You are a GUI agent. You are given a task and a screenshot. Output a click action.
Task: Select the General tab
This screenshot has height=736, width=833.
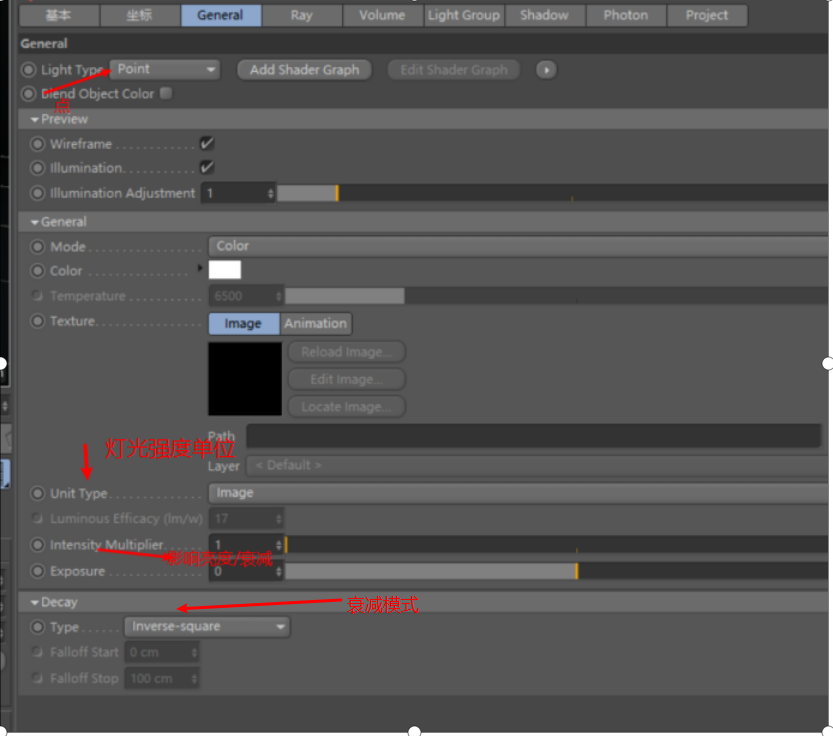tap(221, 15)
